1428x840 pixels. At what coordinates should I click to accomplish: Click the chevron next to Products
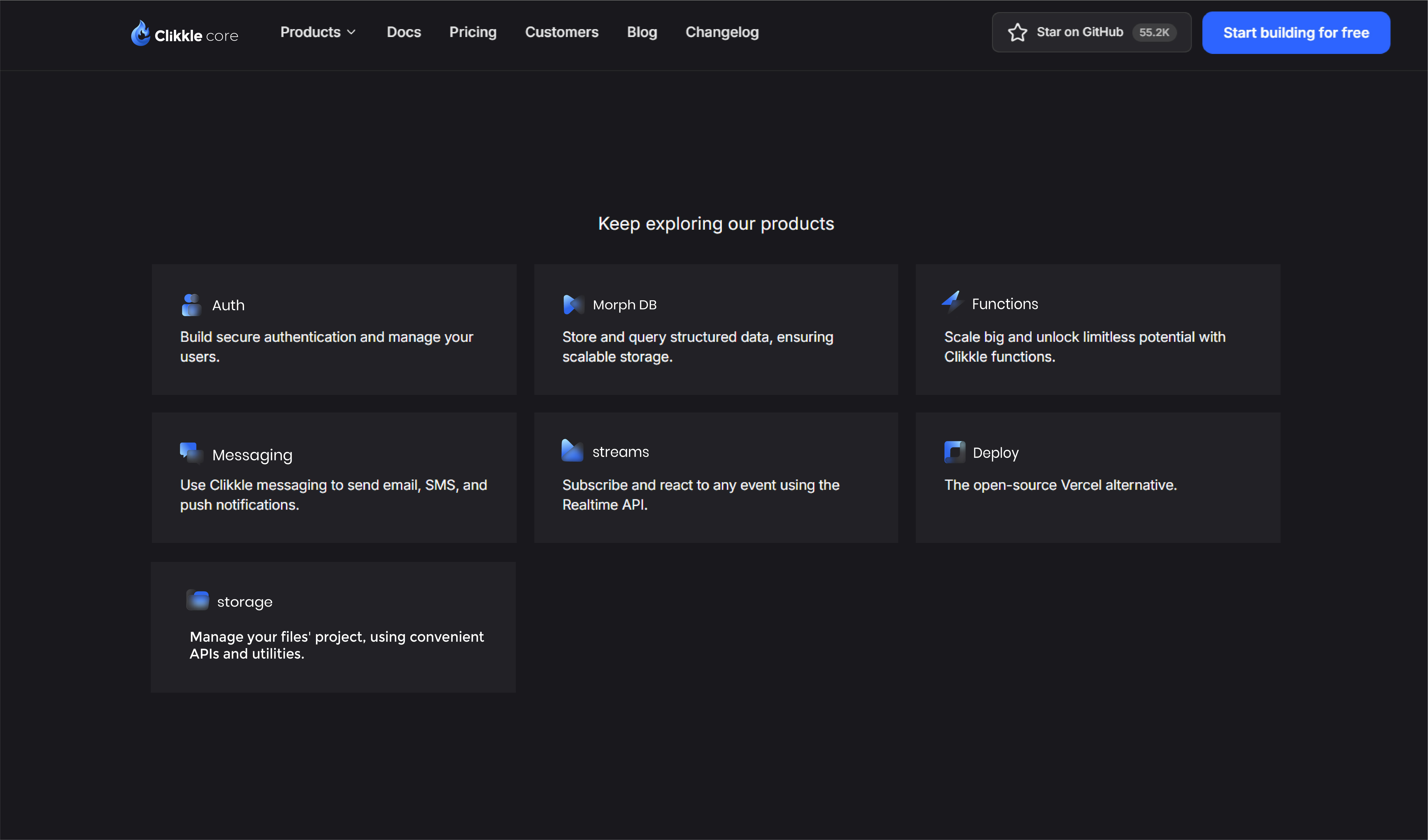pyautogui.click(x=351, y=32)
